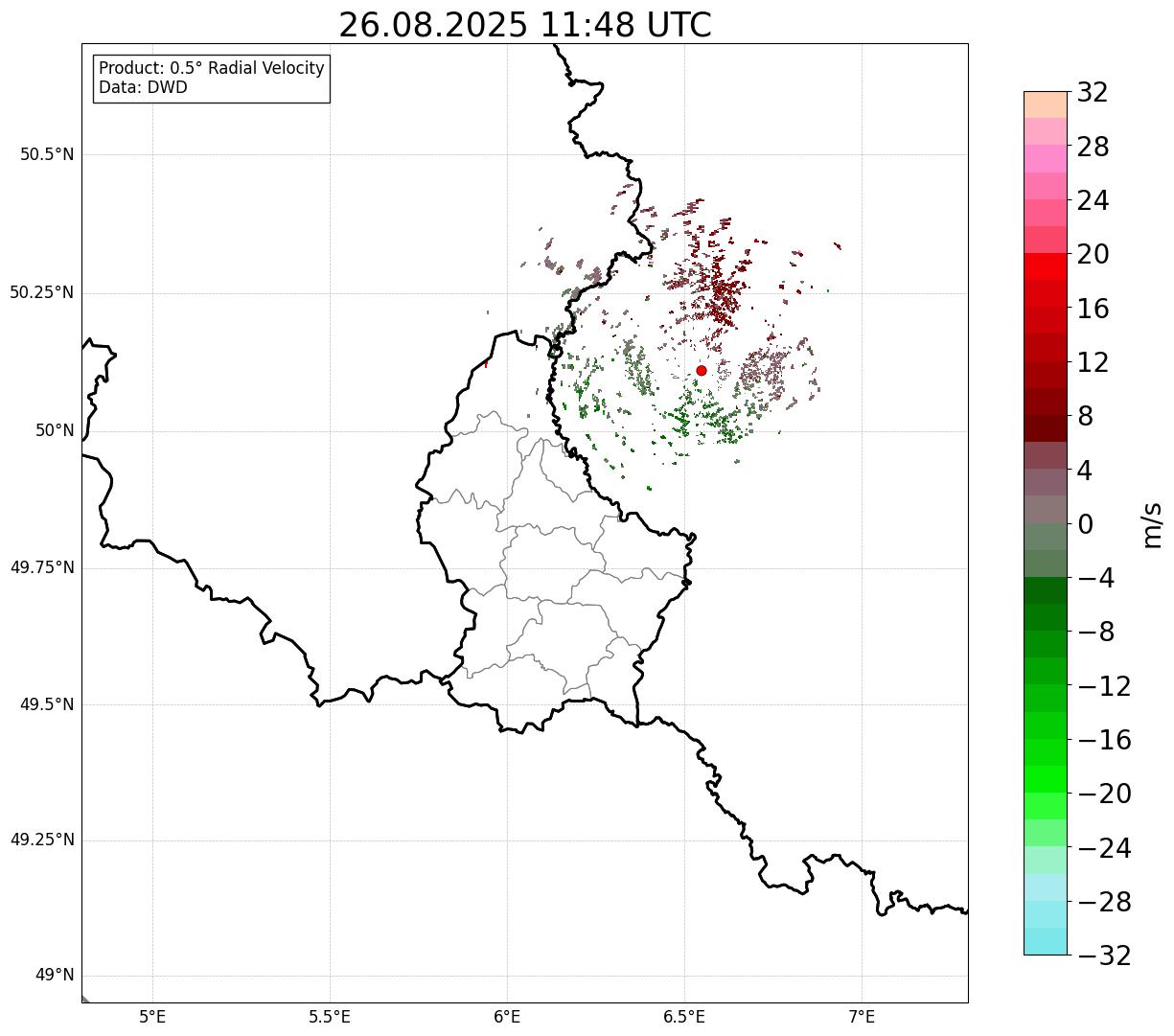Click the 5°E longitude label
The width and height of the screenshot is (1174, 1036).
(x=152, y=1017)
